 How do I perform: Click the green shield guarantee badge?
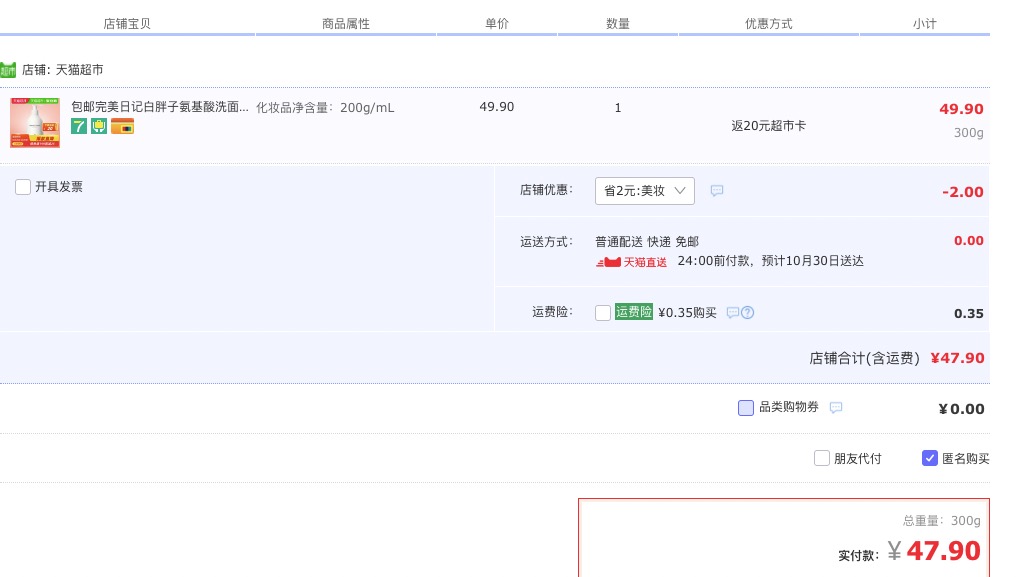click(99, 126)
